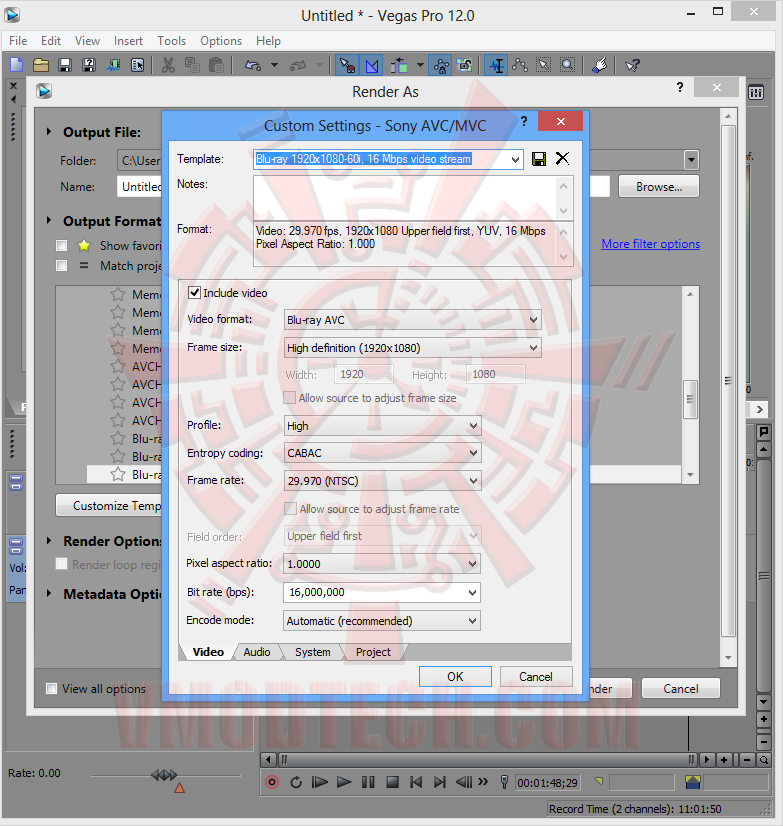The image size is (783, 826).
Task: Click star beside bottom Blu-ra template row
Action: point(118,475)
